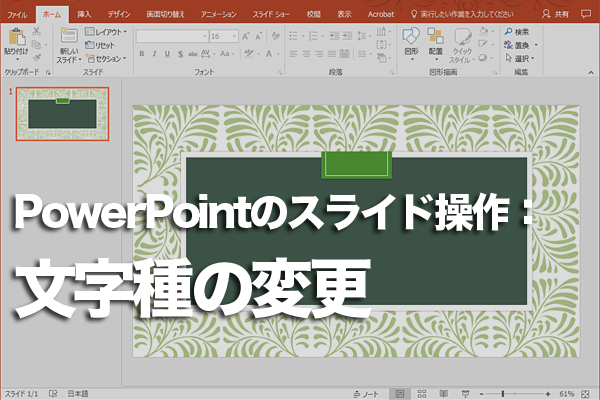
Task: Switch to the デザイン tab
Action: click(x=119, y=15)
